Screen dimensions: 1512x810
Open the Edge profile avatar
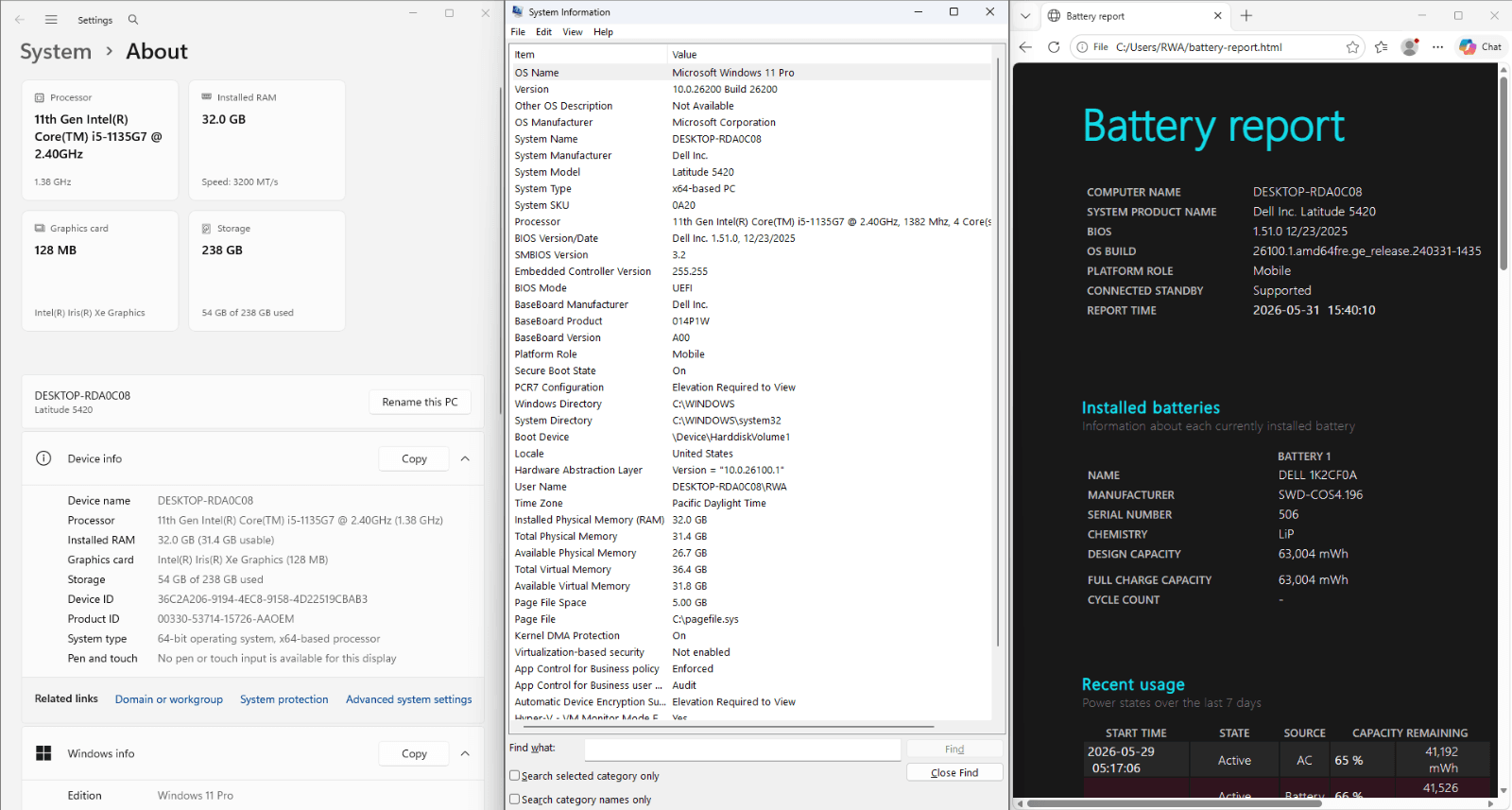(x=1410, y=46)
